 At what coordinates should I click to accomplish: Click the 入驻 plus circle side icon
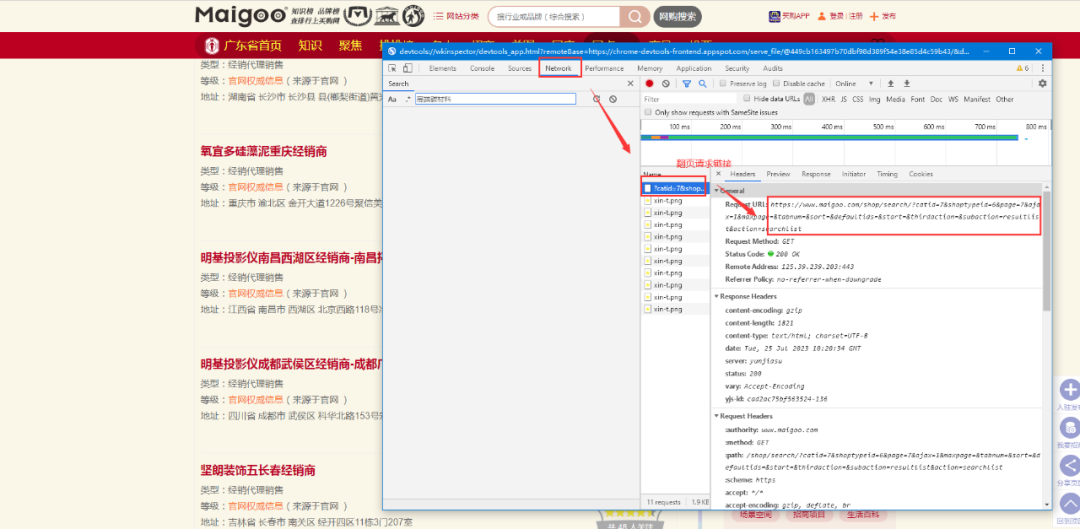pos(1069,390)
